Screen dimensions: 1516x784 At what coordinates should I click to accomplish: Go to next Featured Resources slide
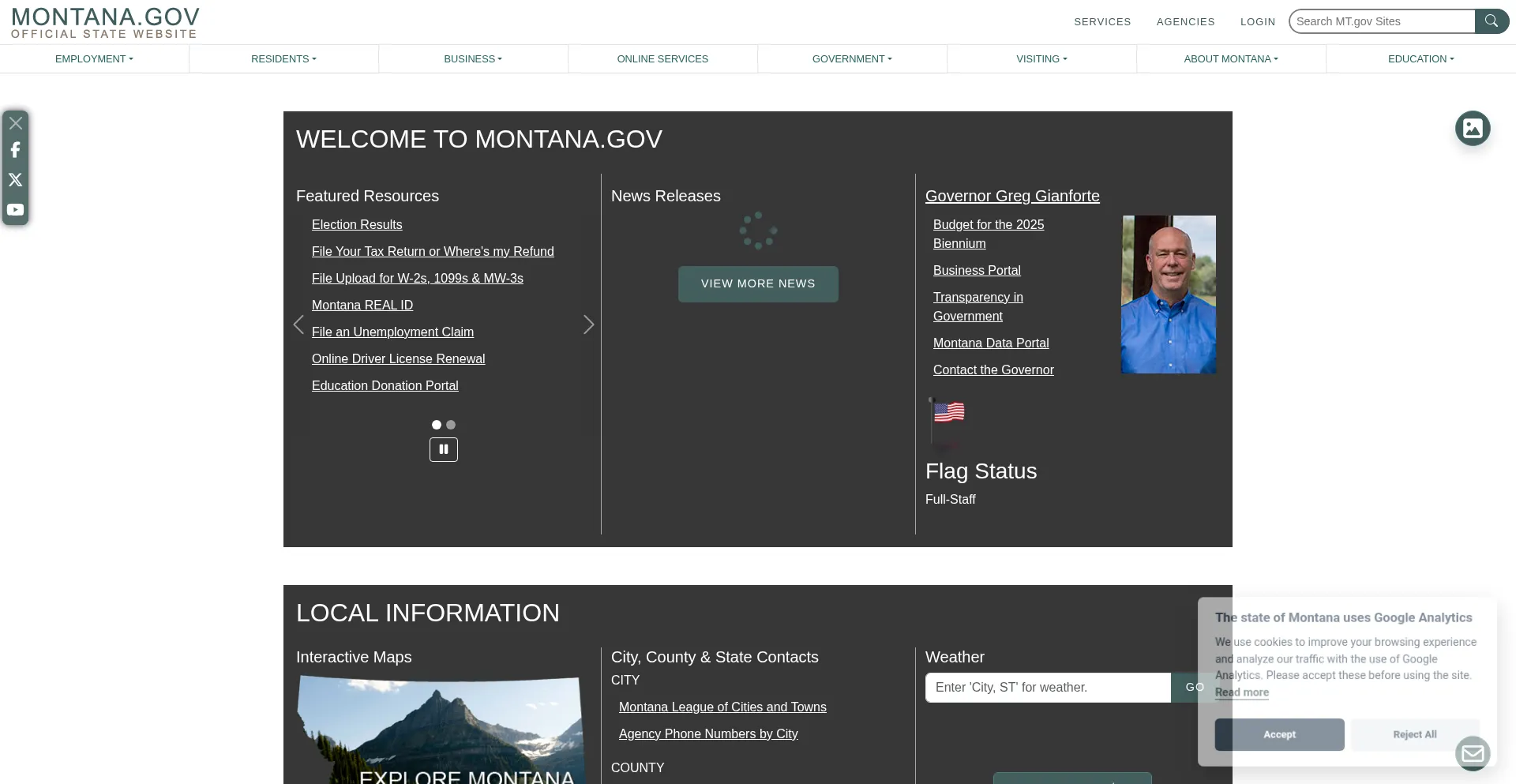point(588,324)
